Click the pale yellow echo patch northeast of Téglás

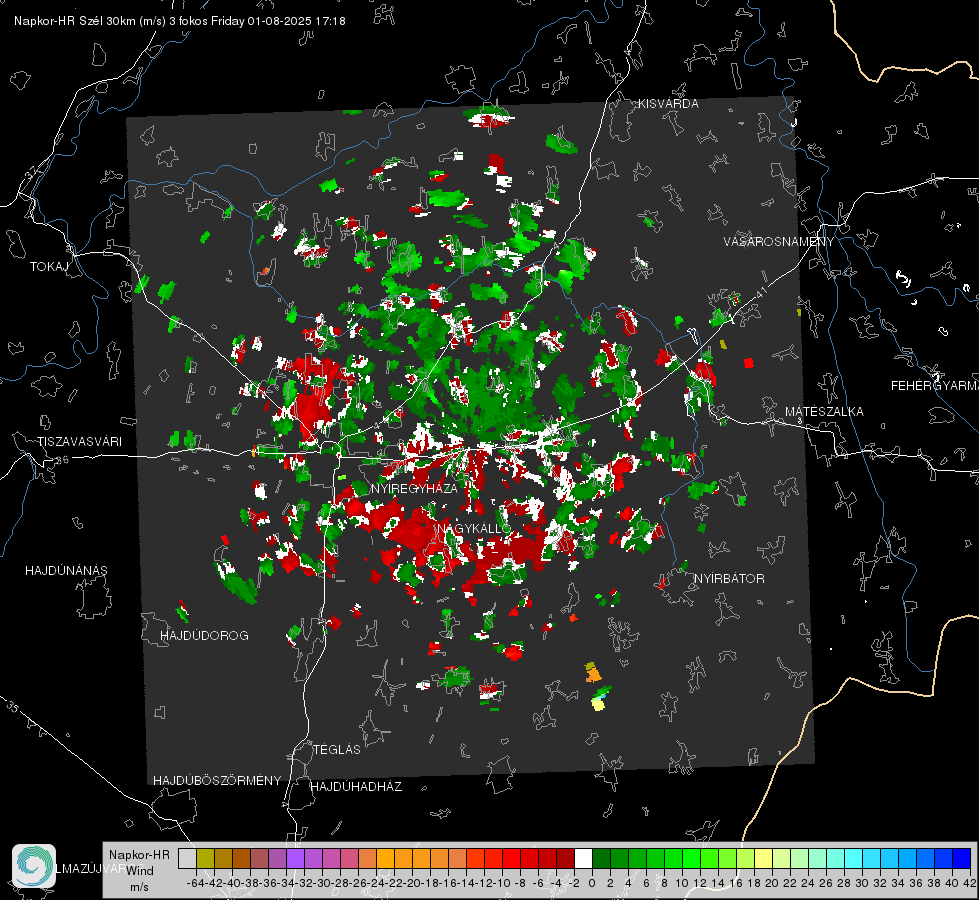(598, 704)
